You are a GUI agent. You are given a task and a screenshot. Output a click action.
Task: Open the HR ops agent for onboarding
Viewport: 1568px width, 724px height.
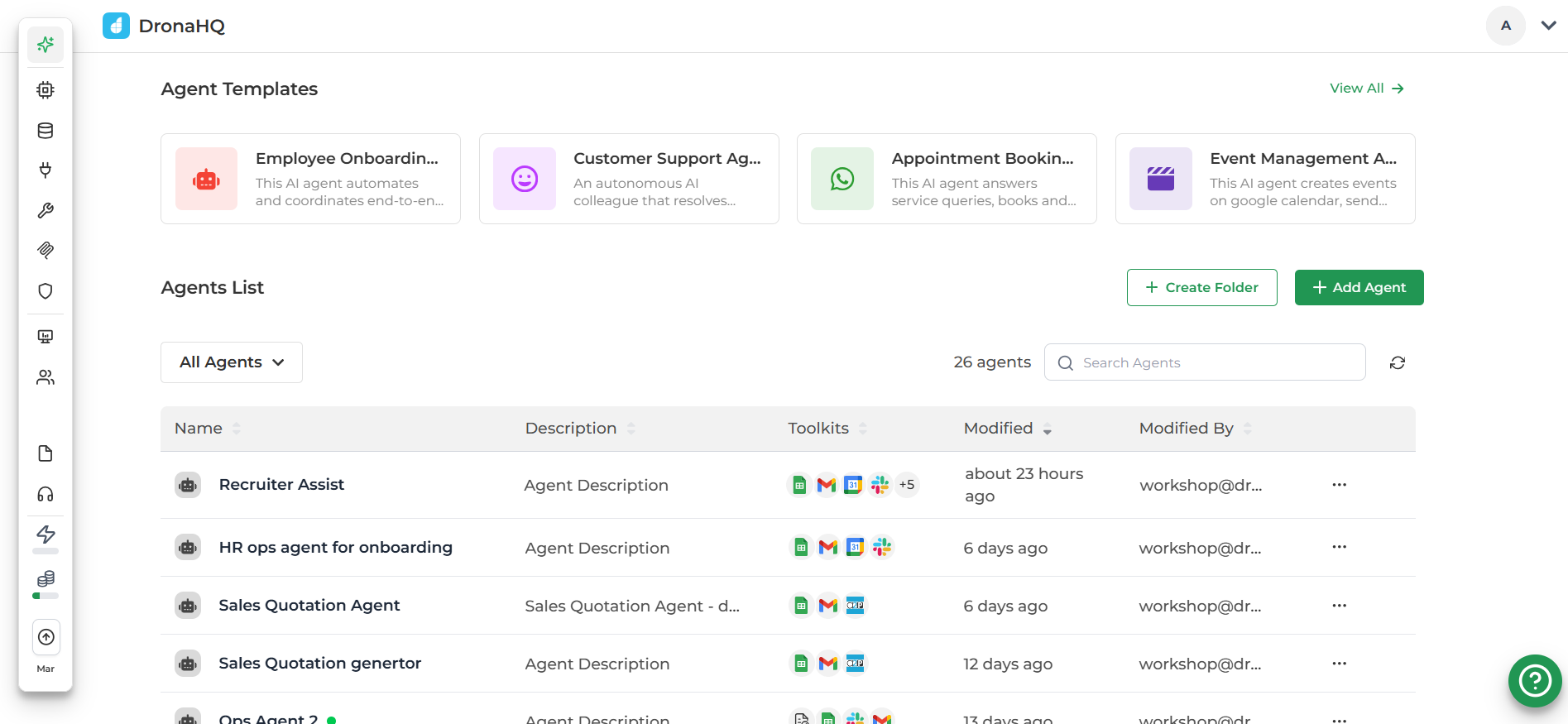[x=335, y=547]
